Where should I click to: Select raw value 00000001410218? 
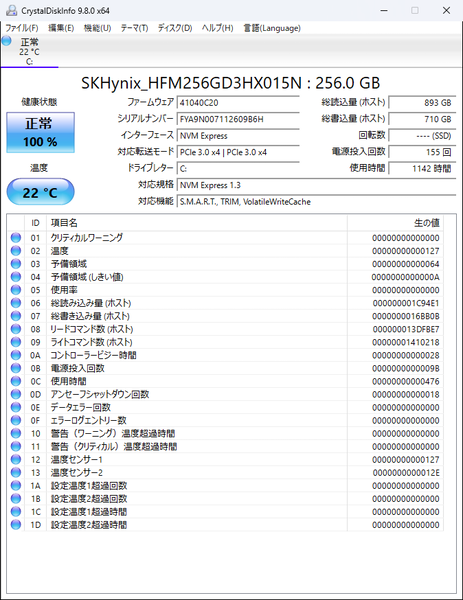[x=406, y=342]
